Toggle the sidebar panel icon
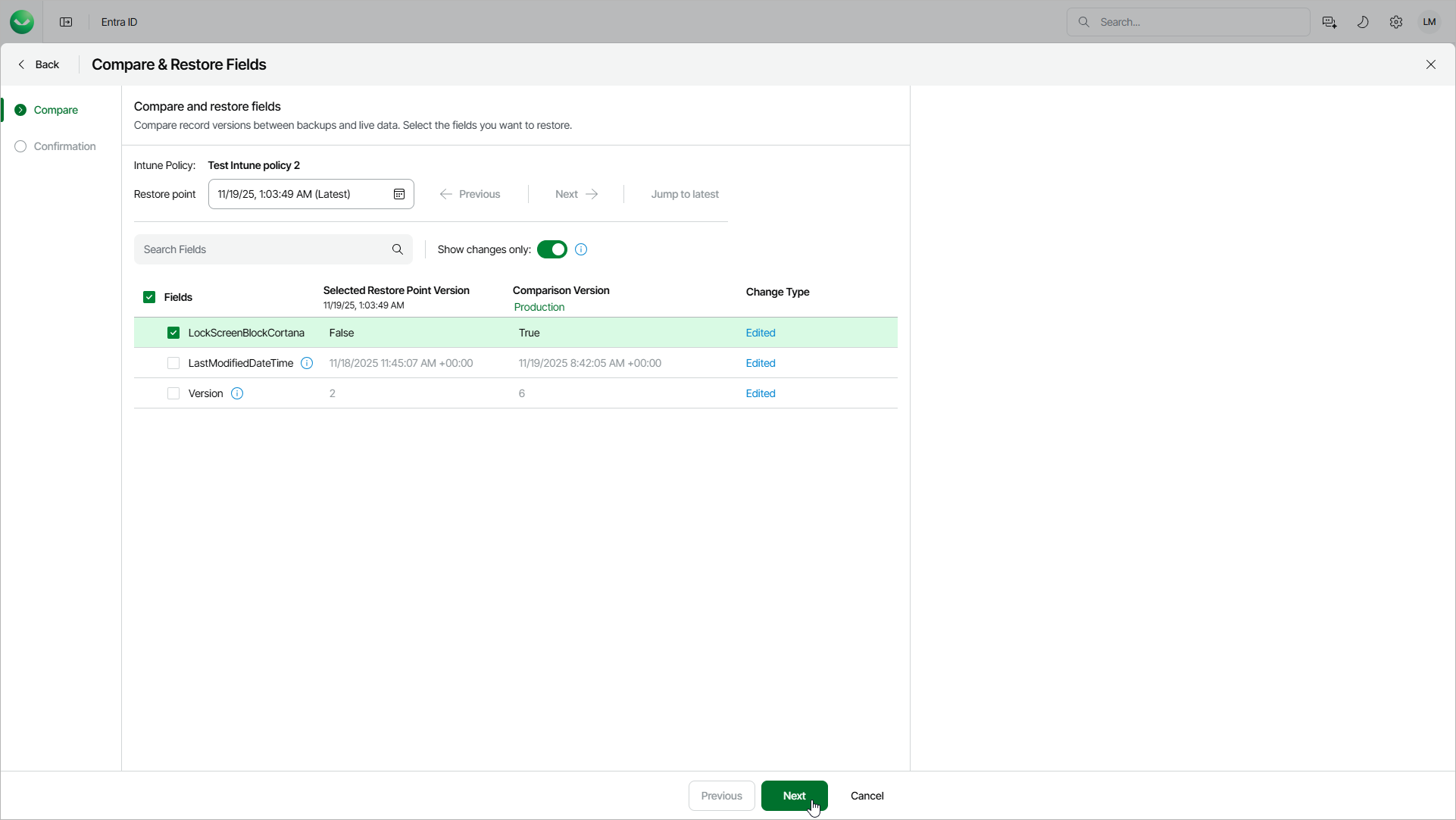The height and width of the screenshot is (820, 1456). click(66, 22)
